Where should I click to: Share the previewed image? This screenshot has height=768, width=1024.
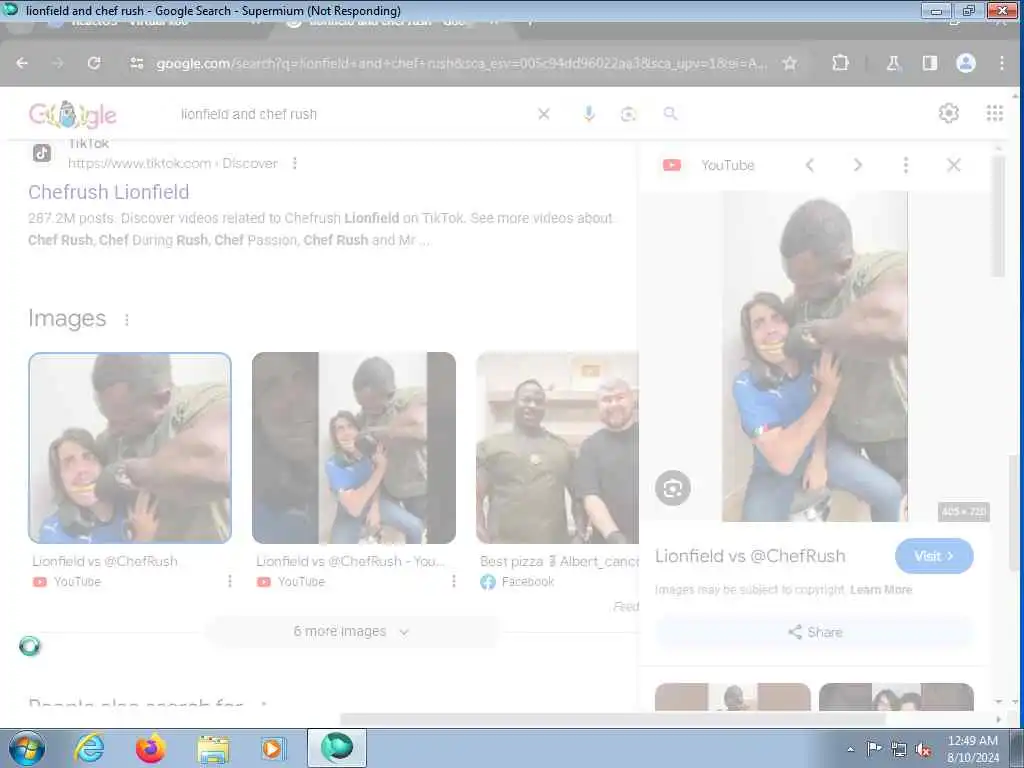pos(815,632)
